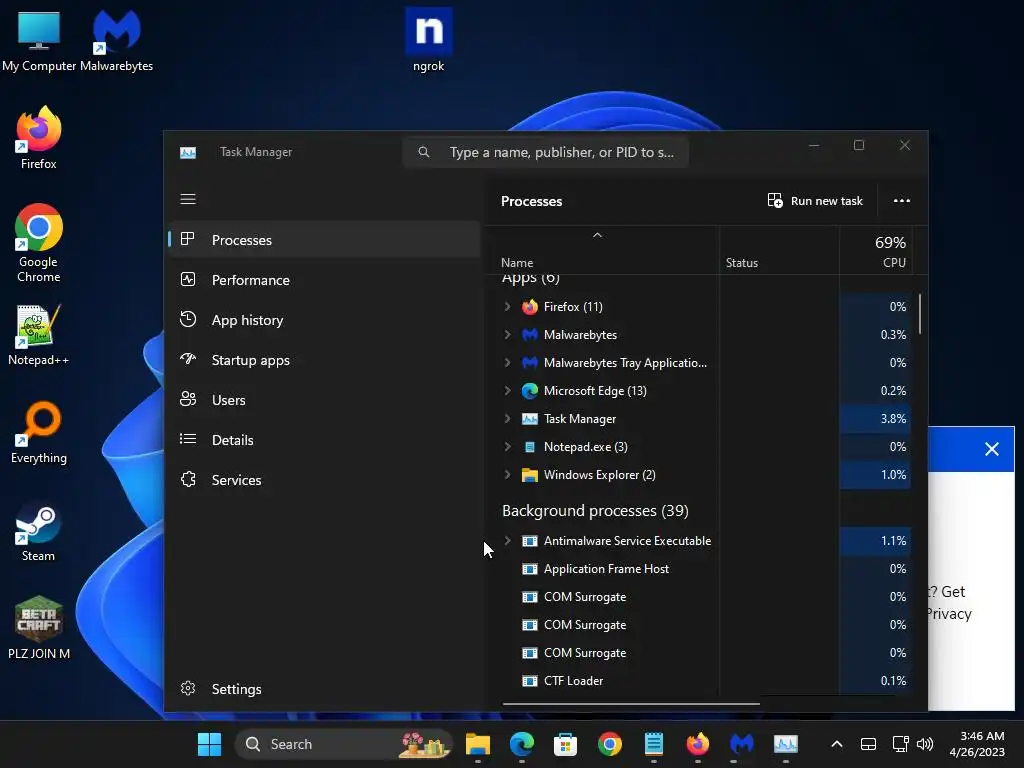
Task: Select Notepad++ desktop shortcut
Action: 39,335
